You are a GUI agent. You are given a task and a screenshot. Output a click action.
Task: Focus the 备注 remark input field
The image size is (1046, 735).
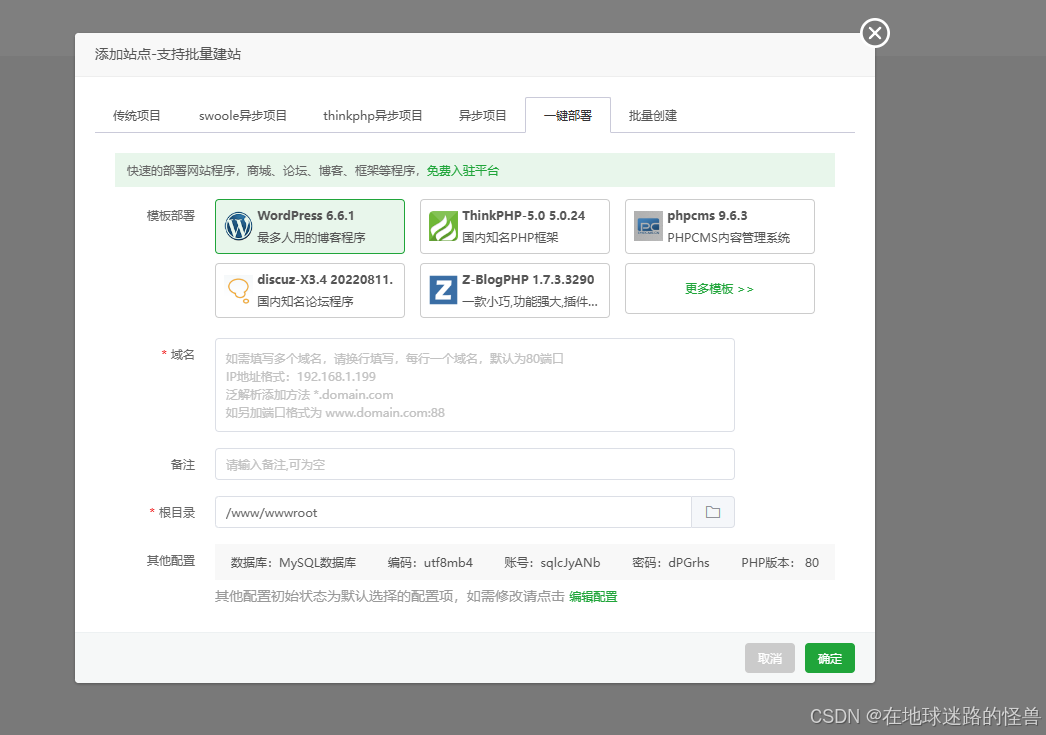474,464
